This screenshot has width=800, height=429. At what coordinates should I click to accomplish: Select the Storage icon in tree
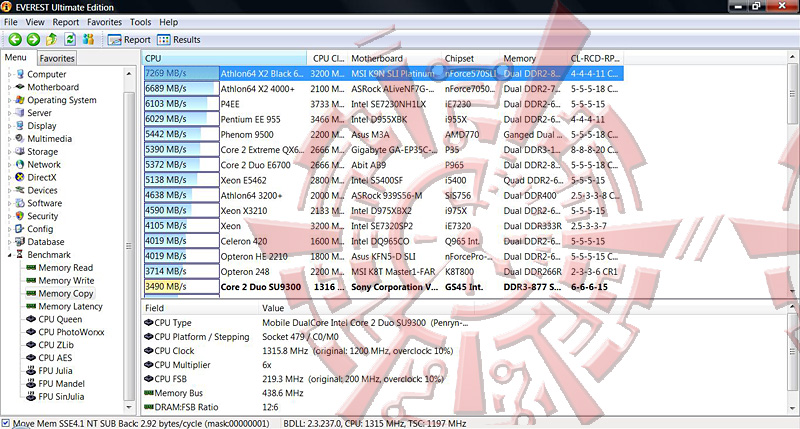[20, 151]
